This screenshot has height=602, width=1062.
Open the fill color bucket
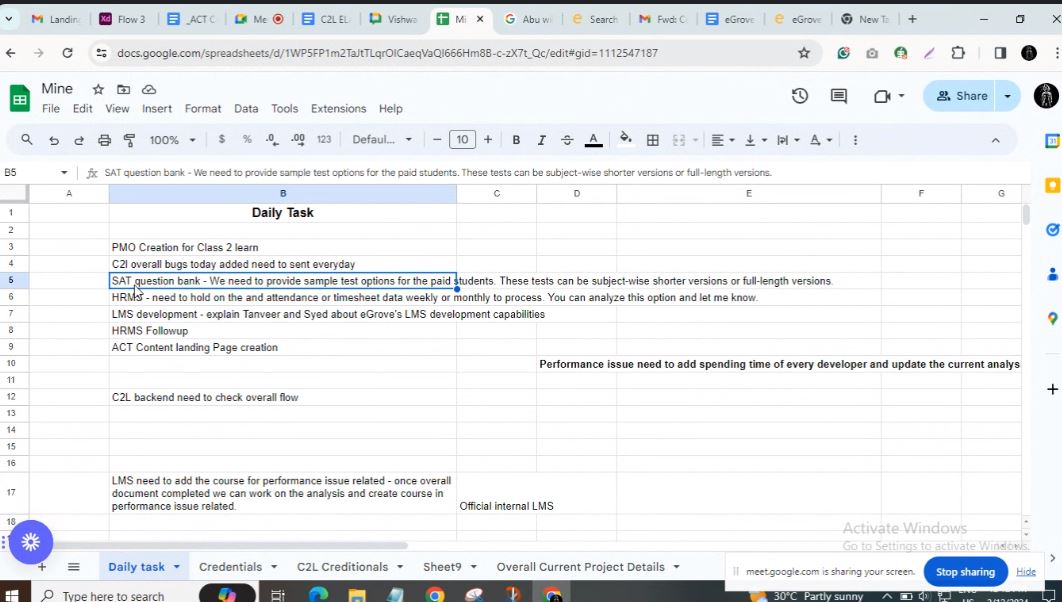[x=626, y=139]
